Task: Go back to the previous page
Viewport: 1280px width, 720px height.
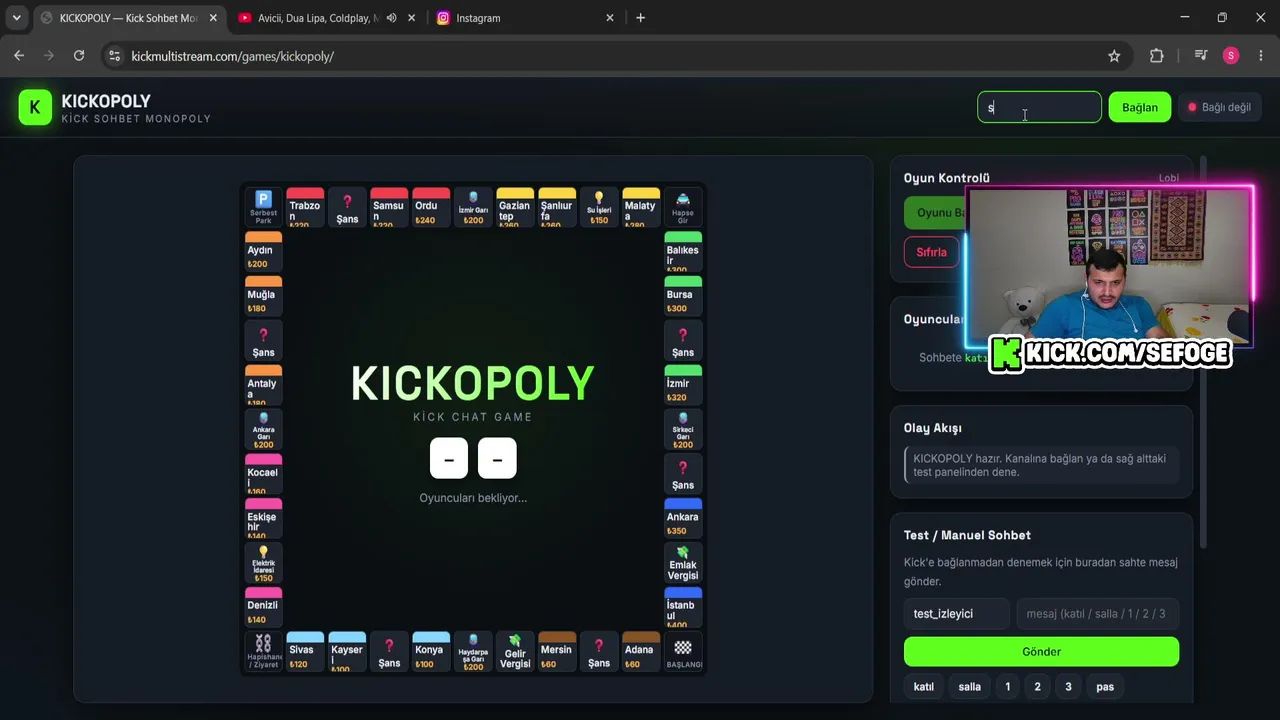Action: tap(19, 56)
